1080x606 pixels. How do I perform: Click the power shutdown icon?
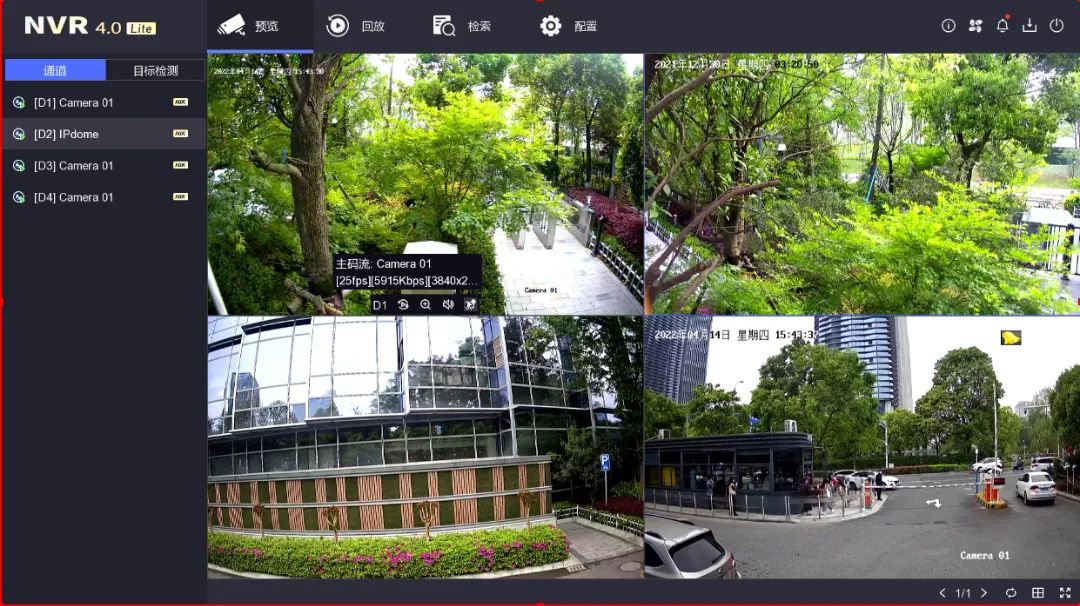[x=1056, y=26]
